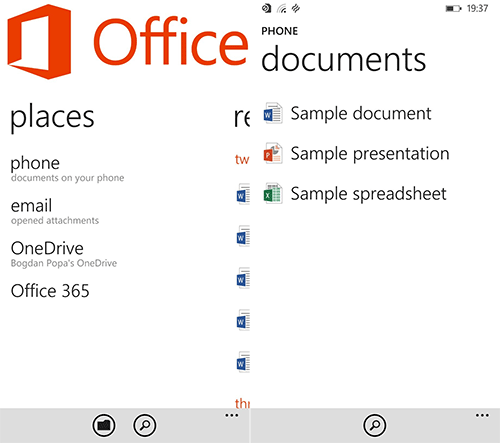Select email opened attachments

[x=55, y=211]
